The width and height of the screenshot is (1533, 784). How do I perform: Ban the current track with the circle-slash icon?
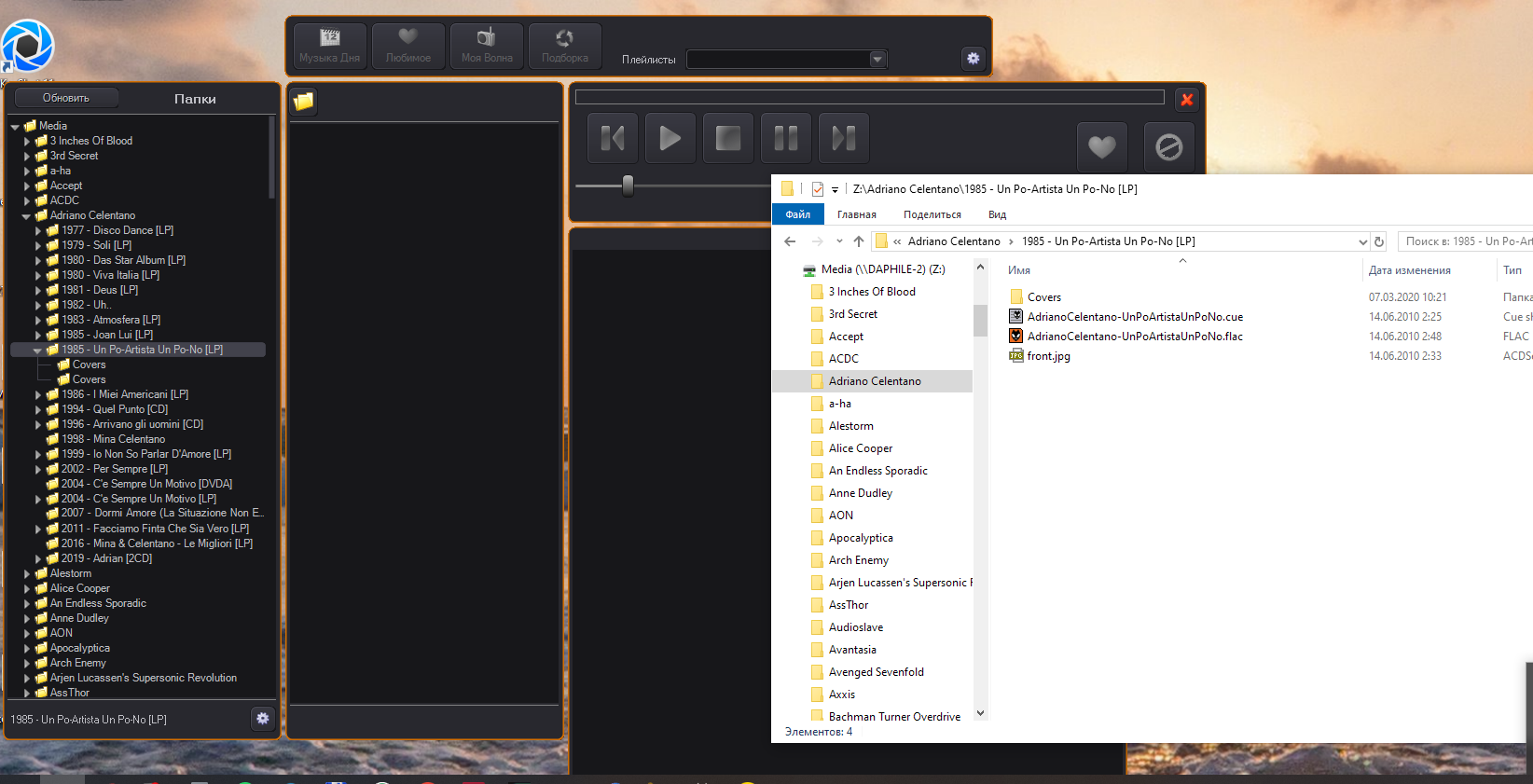pyautogui.click(x=1169, y=147)
